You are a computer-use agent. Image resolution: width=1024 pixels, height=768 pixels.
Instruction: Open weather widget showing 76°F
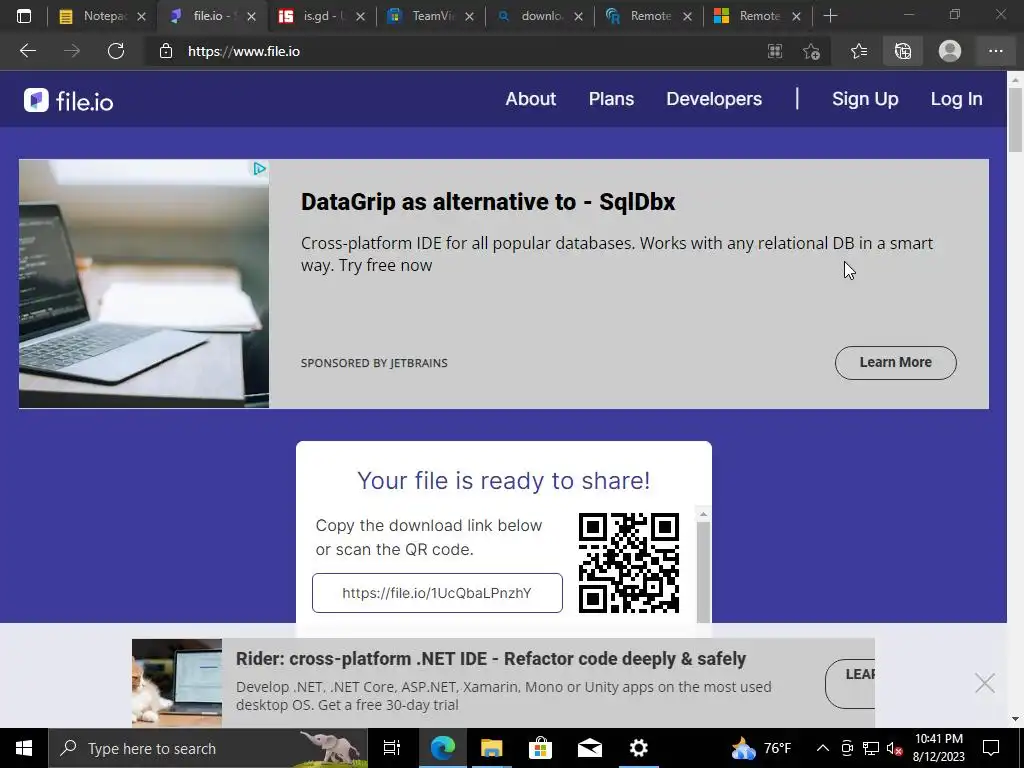761,748
